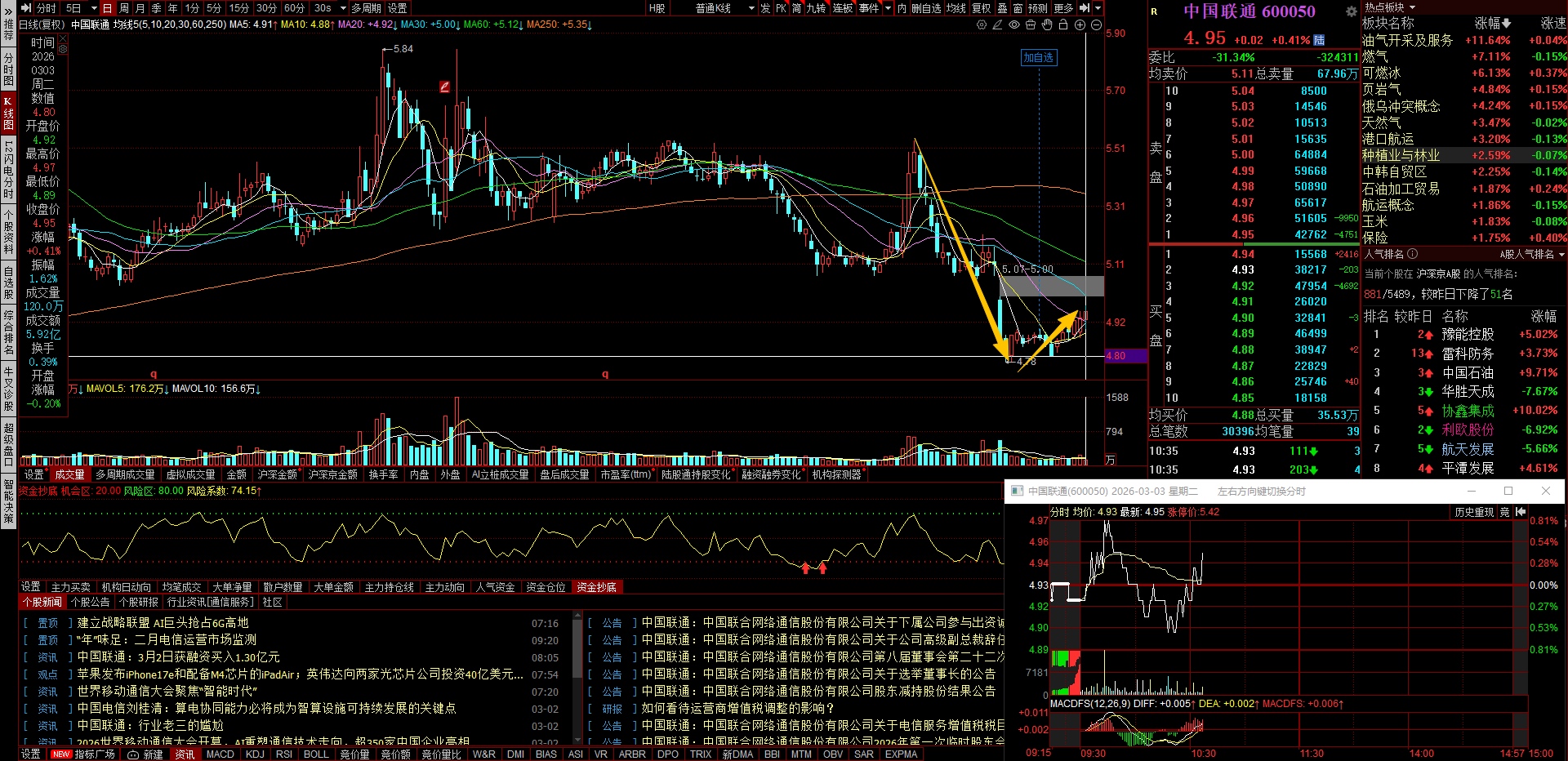The image size is (1568, 761).
Task: Open the dropdown arrow at toolbar end
Action: tap(1098, 8)
